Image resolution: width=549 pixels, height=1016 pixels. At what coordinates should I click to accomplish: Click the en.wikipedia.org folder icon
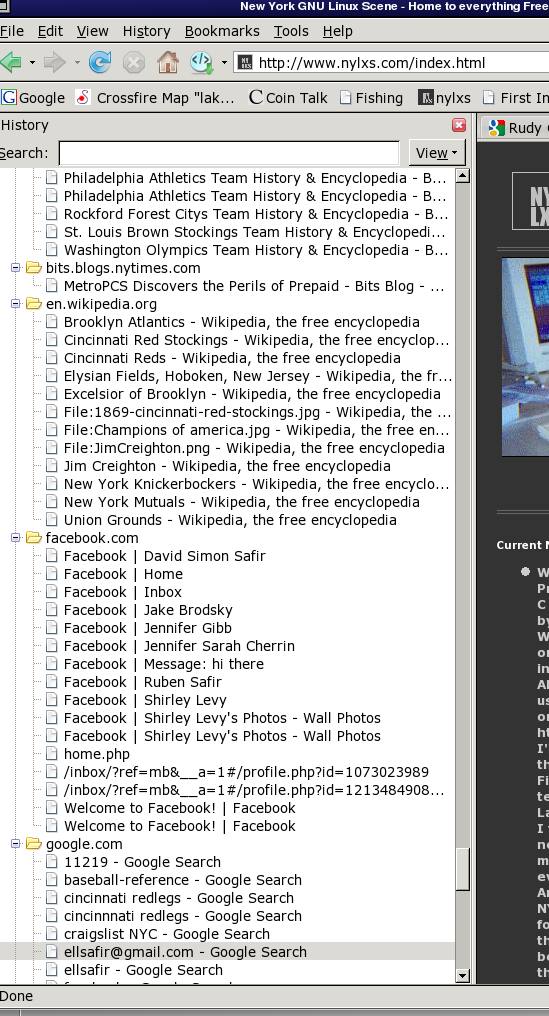[x=34, y=304]
